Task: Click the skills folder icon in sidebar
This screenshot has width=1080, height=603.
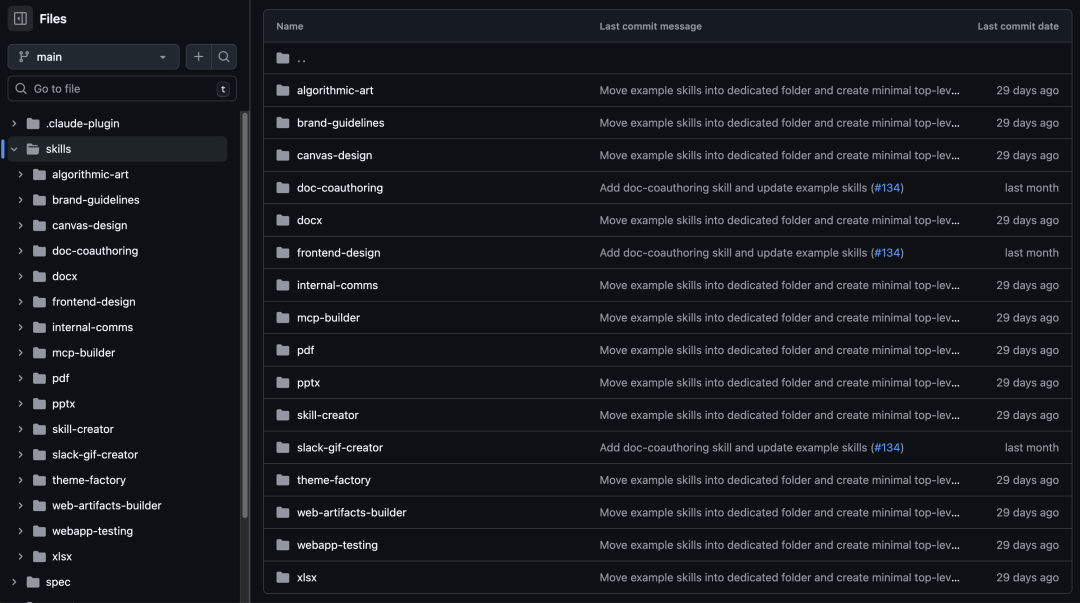Action: point(32,149)
